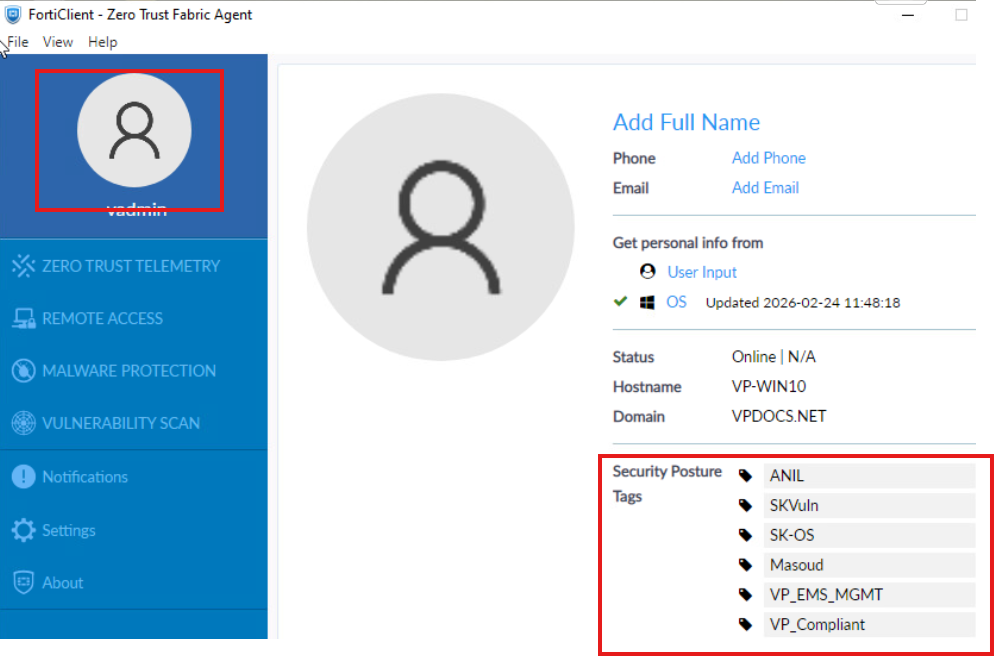Image resolution: width=994 pixels, height=656 pixels.
Task: Click the Notifications exclamation icon
Action: 23,477
